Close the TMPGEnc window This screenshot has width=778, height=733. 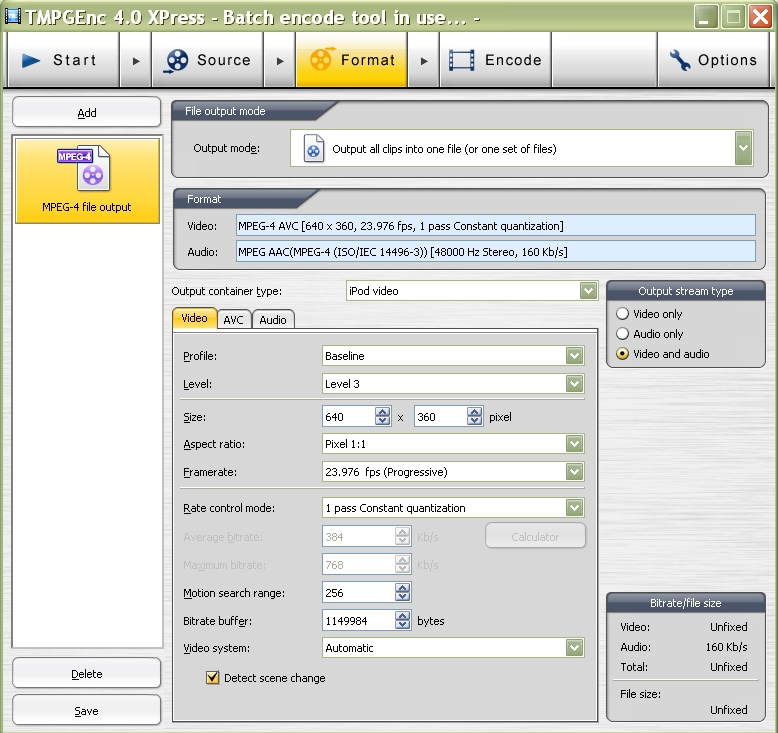click(760, 17)
